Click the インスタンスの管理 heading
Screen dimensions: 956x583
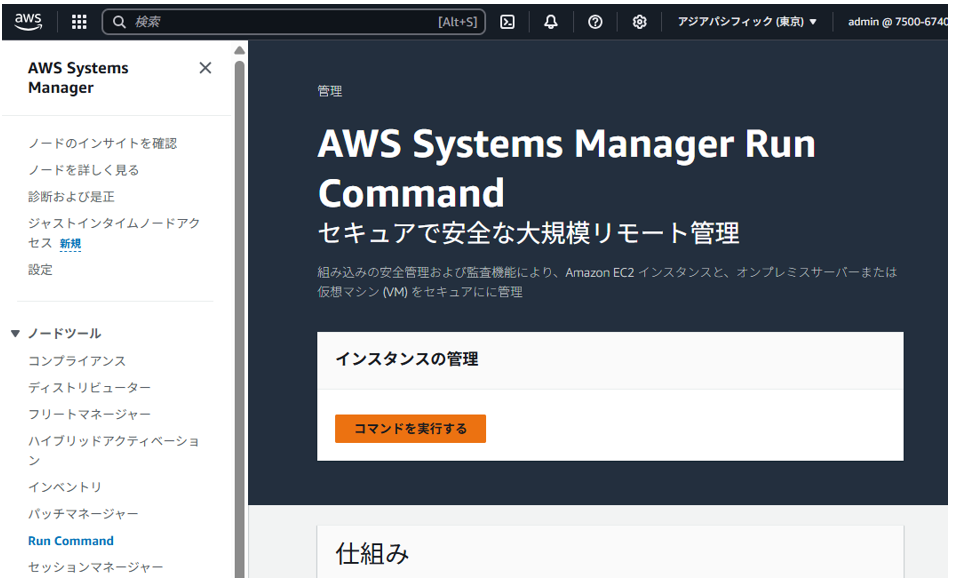pos(407,359)
